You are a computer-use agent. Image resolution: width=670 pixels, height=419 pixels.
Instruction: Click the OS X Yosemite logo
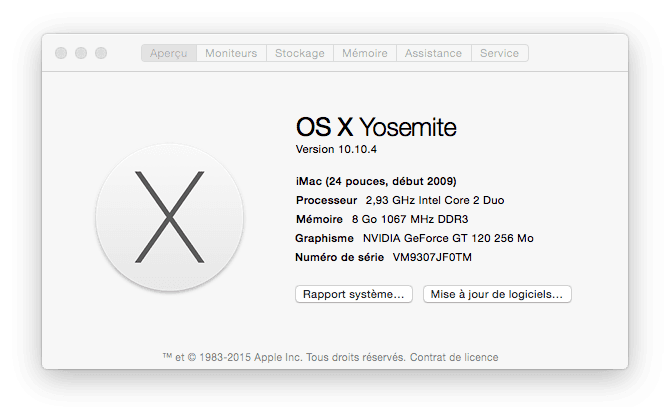pyautogui.click(x=170, y=217)
